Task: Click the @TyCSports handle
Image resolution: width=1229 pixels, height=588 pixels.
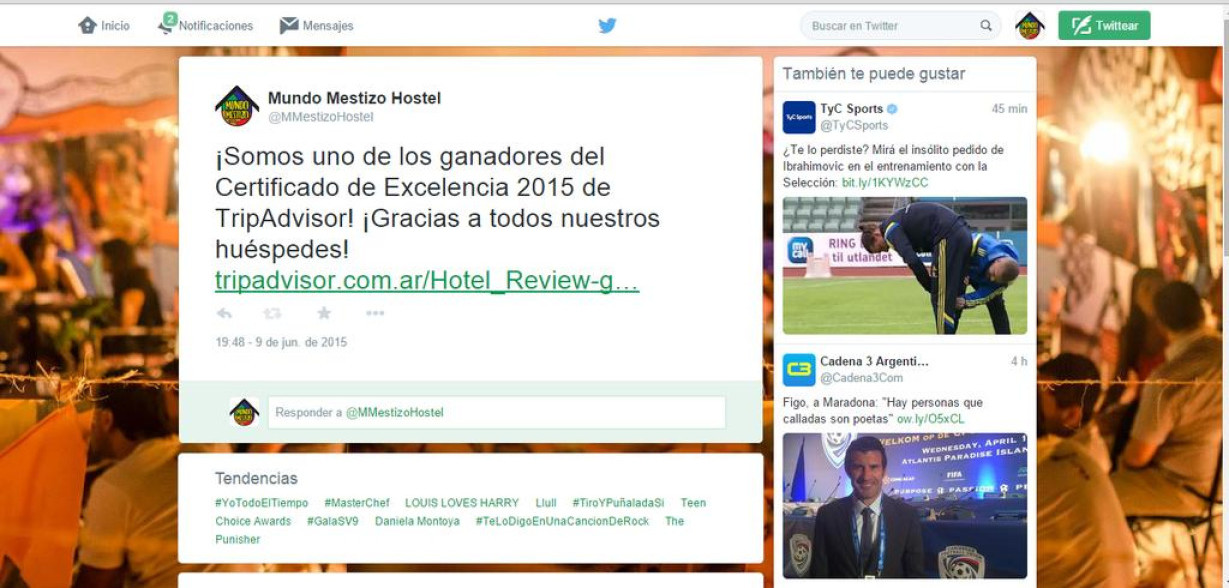Action: pyautogui.click(x=854, y=126)
